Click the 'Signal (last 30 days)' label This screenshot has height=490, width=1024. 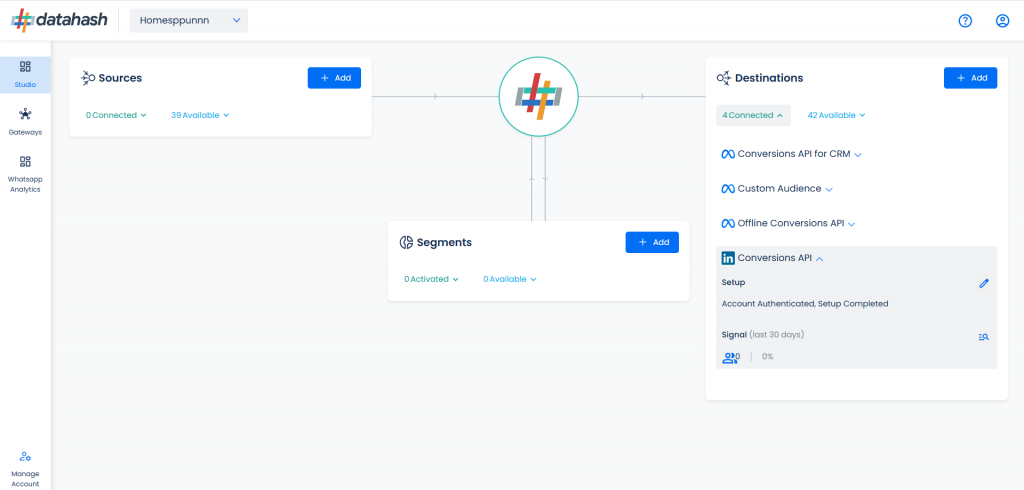pos(763,335)
